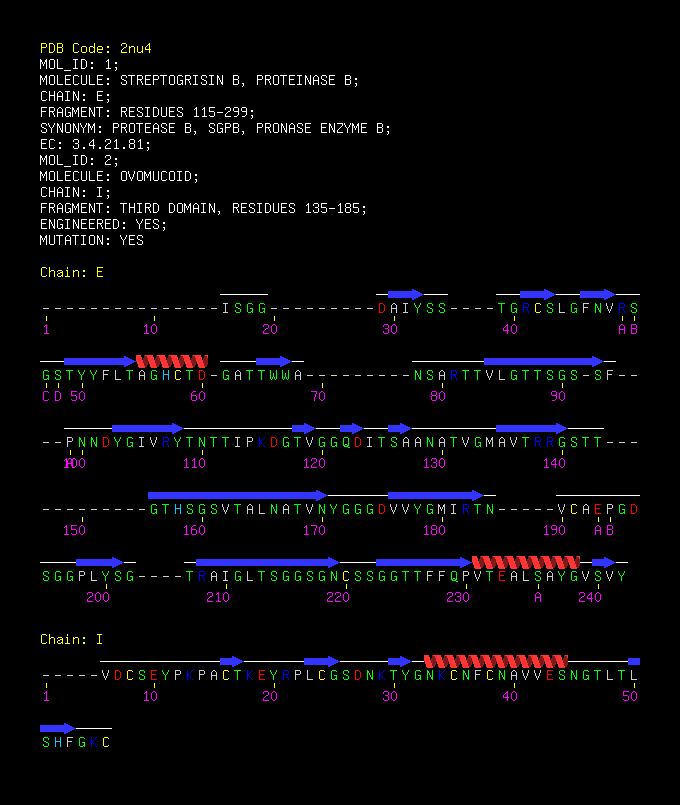Viewport: 680px width, 805px height.
Task: Click the strand arrow above PLYS near 200
Action: (100, 562)
